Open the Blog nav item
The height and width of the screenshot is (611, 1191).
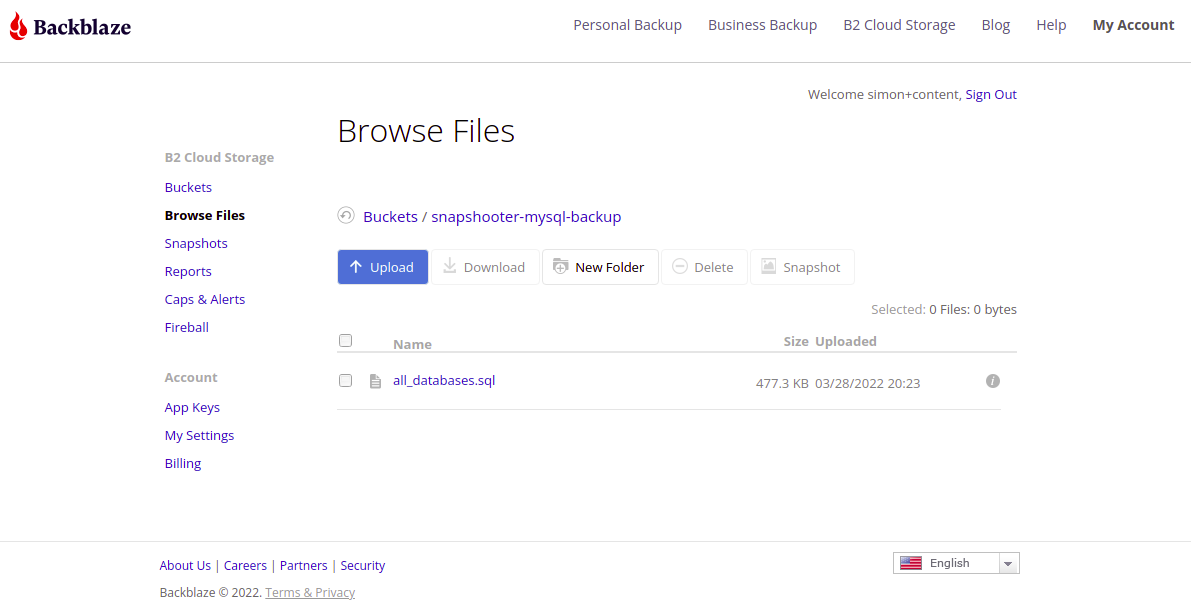(996, 25)
